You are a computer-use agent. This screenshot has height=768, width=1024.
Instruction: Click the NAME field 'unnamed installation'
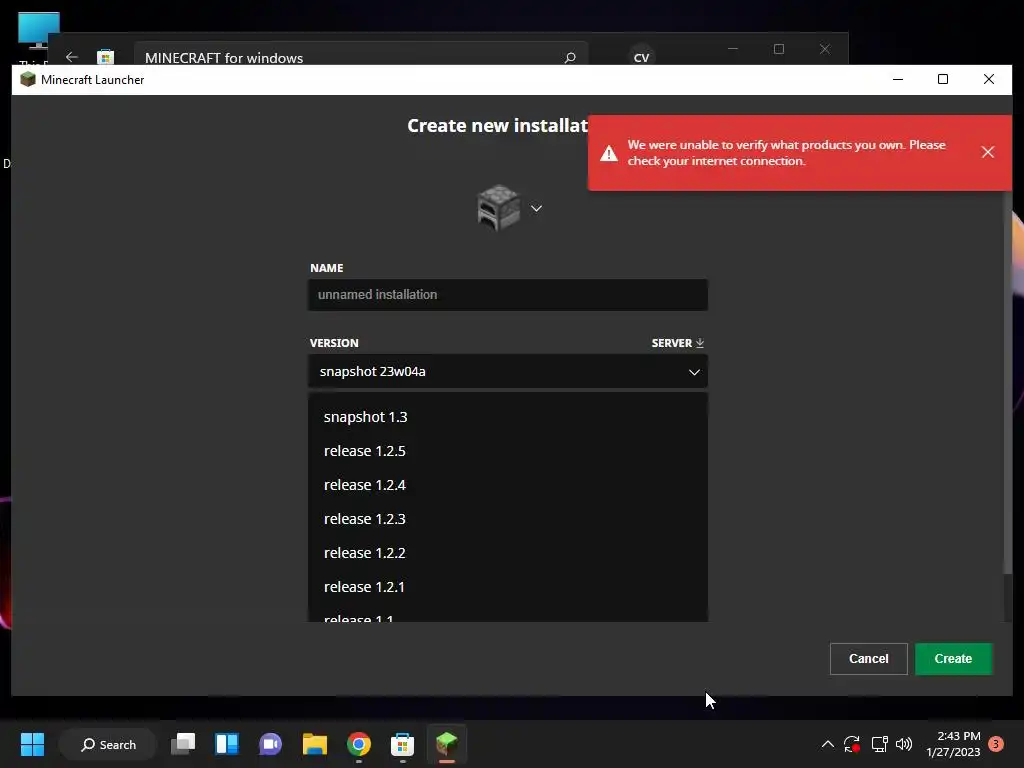click(507, 295)
